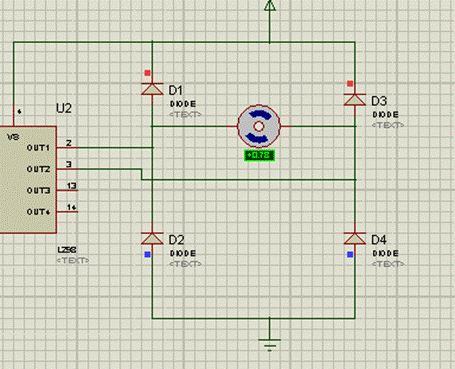Click the TEXT placeholder under D3

(x=388, y=125)
